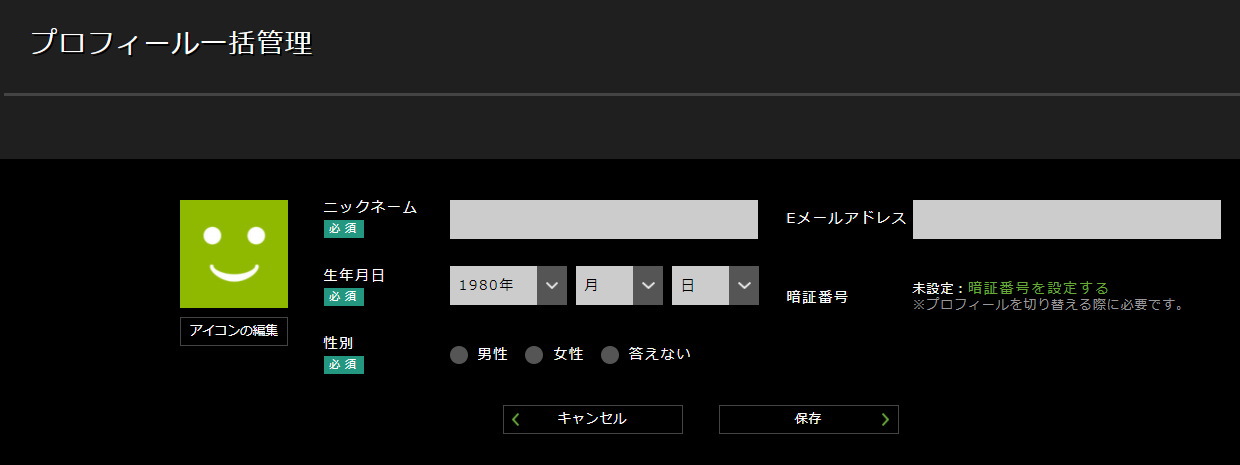Open the birth year dropdown
This screenshot has width=1240, height=465.
(508, 286)
